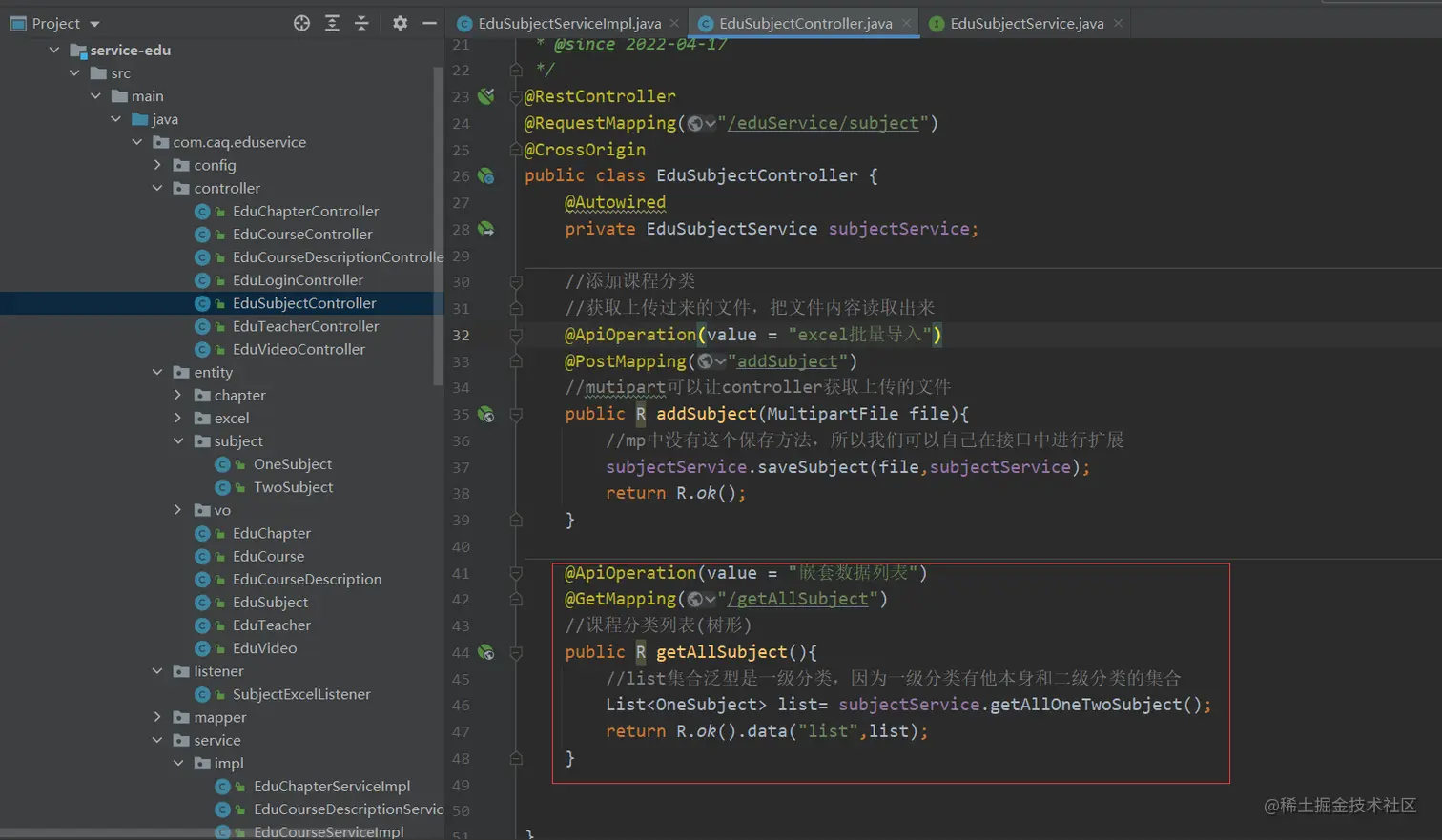The width and height of the screenshot is (1442, 840).
Task: Fold the addSubject method at line 35
Action: coord(516,415)
